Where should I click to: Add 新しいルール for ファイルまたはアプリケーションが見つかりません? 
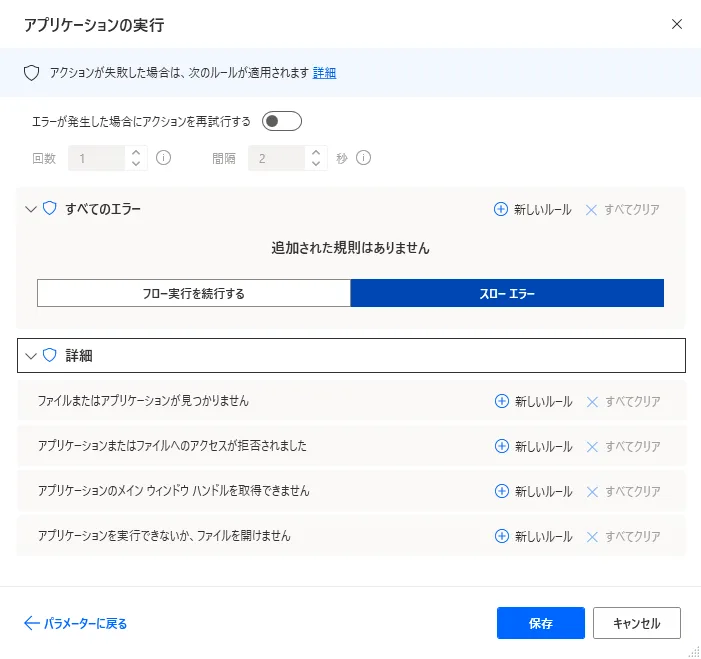pos(533,401)
